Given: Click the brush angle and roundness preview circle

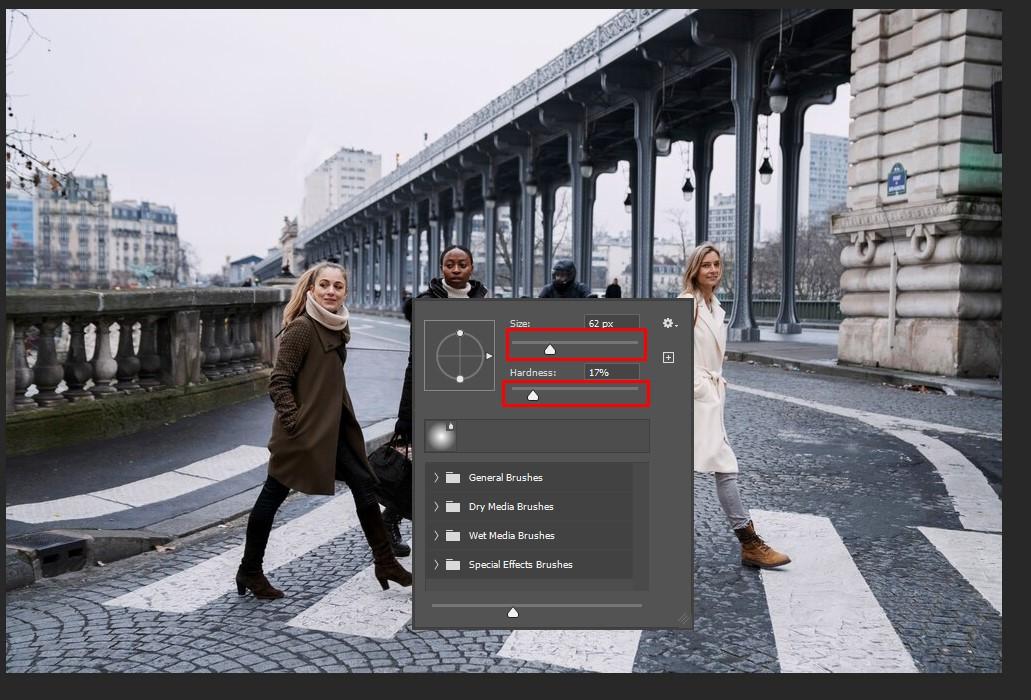Looking at the screenshot, I should (460, 356).
